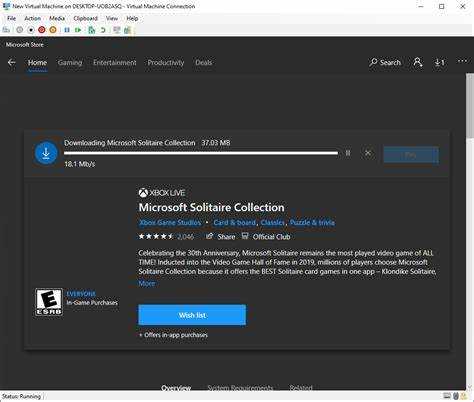Viewport: 474px width, 402px height.
Task: Click the status bar lock icon
Action: pos(464,396)
